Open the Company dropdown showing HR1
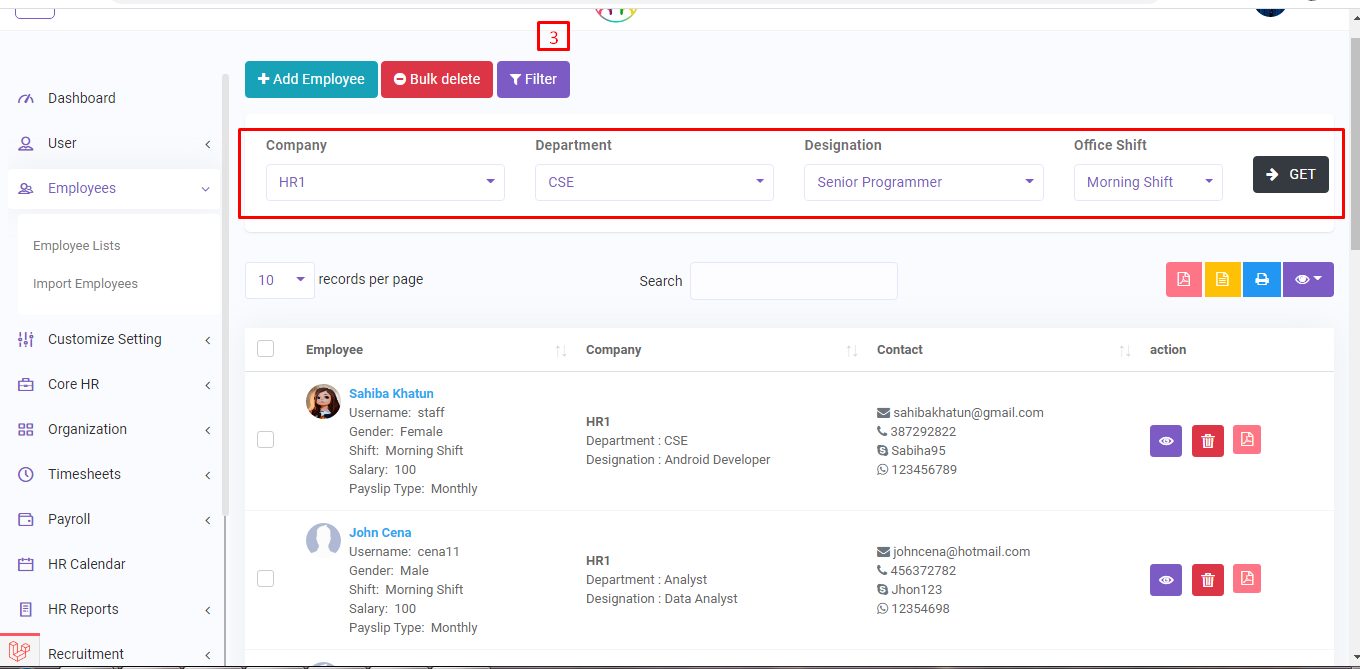 [385, 182]
